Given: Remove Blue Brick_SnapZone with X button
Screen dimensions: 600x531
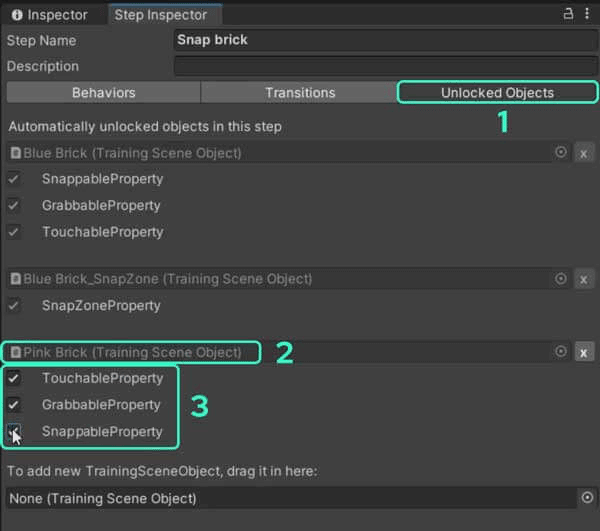Looking at the screenshot, I should [x=584, y=279].
